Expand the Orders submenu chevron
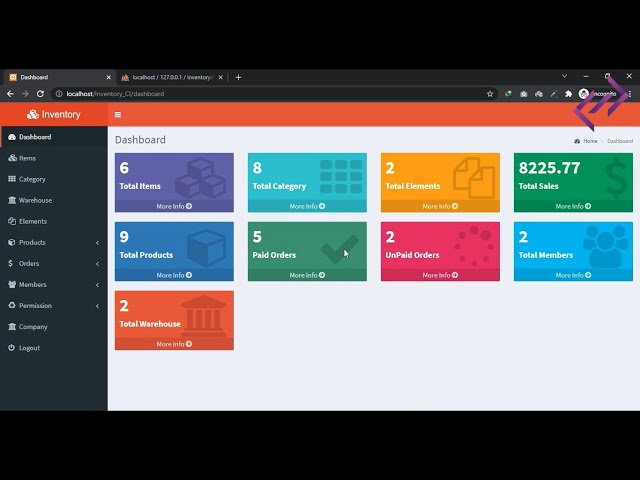 (97, 264)
